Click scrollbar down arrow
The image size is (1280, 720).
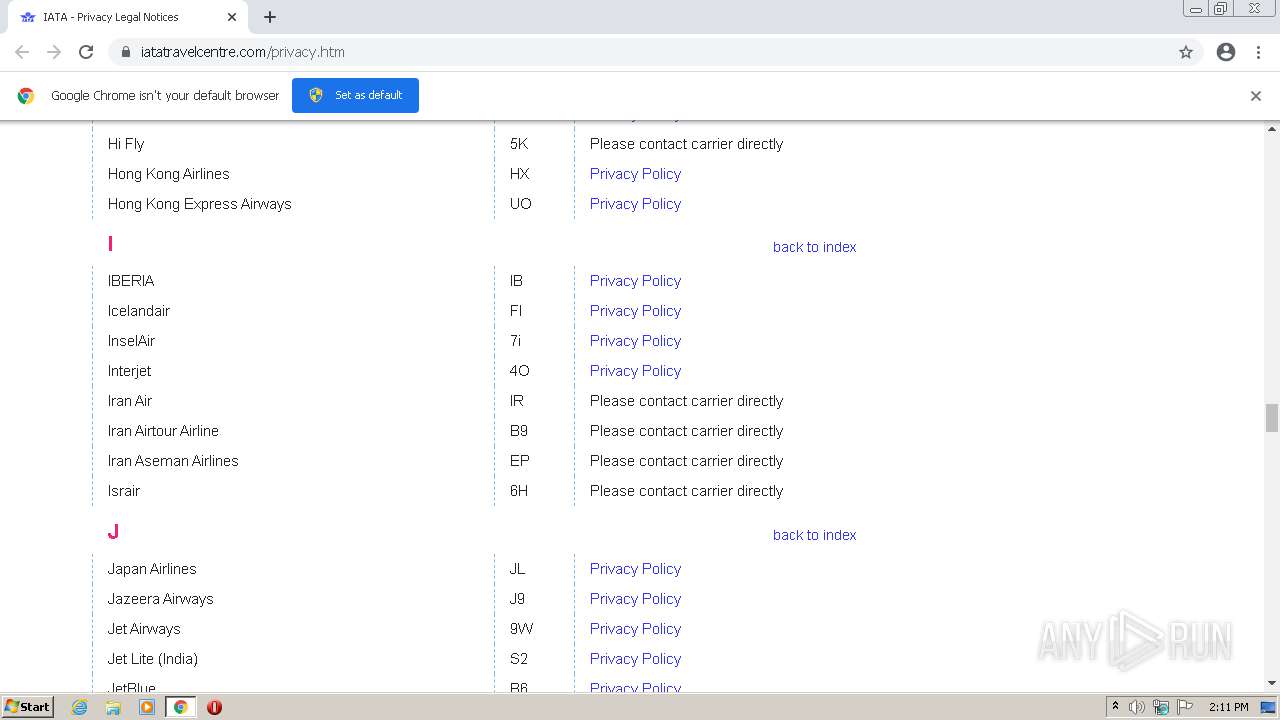click(1272, 683)
